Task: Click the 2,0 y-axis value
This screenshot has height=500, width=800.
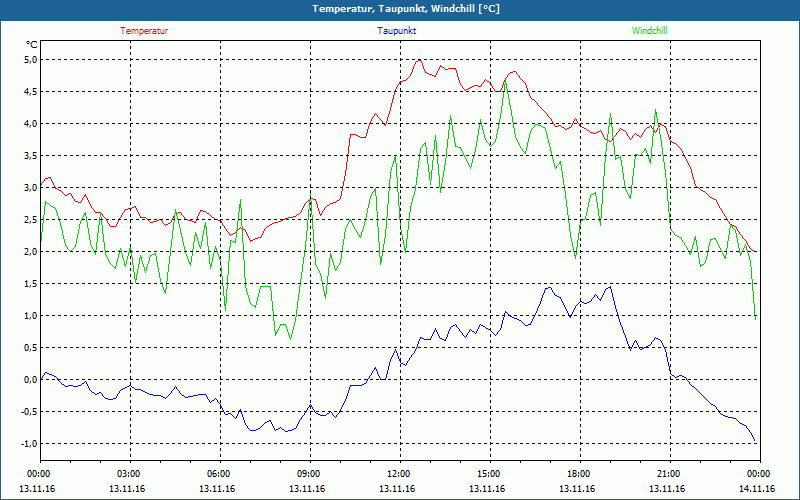Action: [31, 252]
